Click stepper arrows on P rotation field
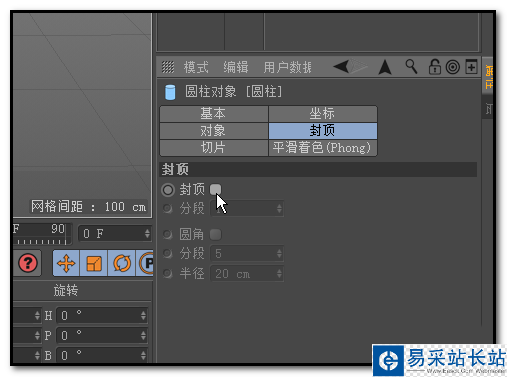The width and height of the screenshot is (507, 377). pyautogui.click(x=143, y=335)
